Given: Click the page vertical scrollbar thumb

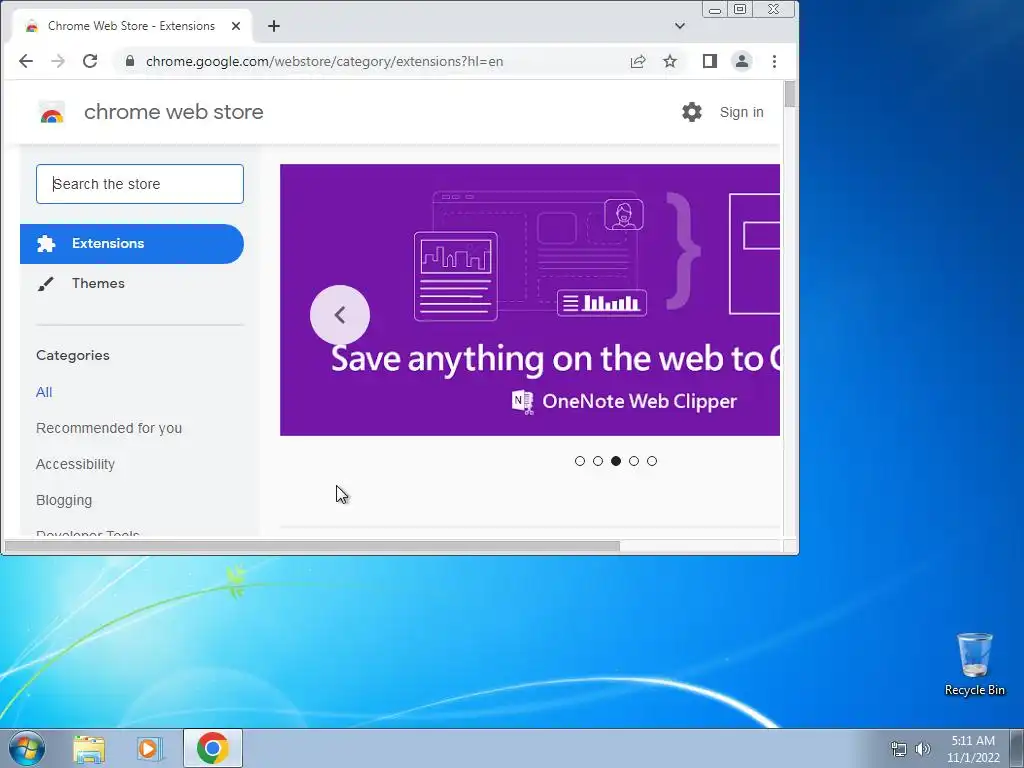Looking at the screenshot, I should pos(790,95).
